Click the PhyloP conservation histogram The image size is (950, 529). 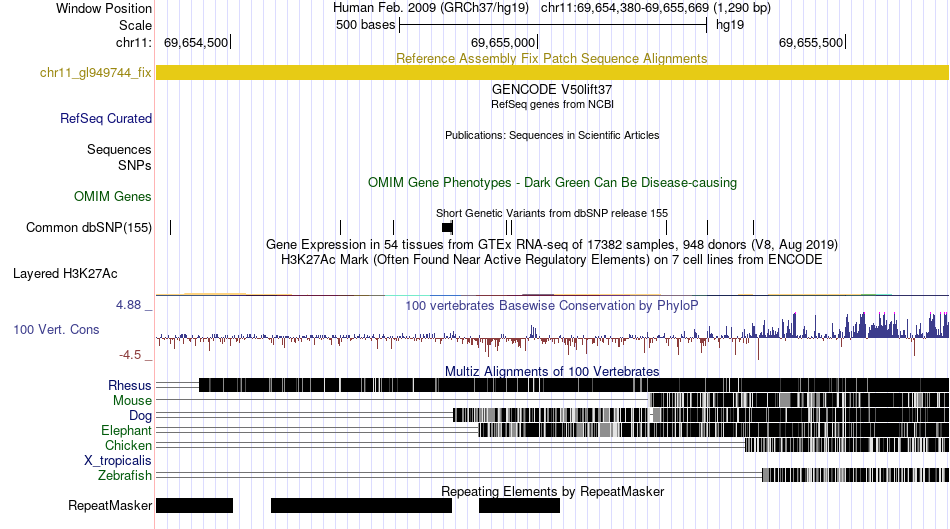pos(552,336)
